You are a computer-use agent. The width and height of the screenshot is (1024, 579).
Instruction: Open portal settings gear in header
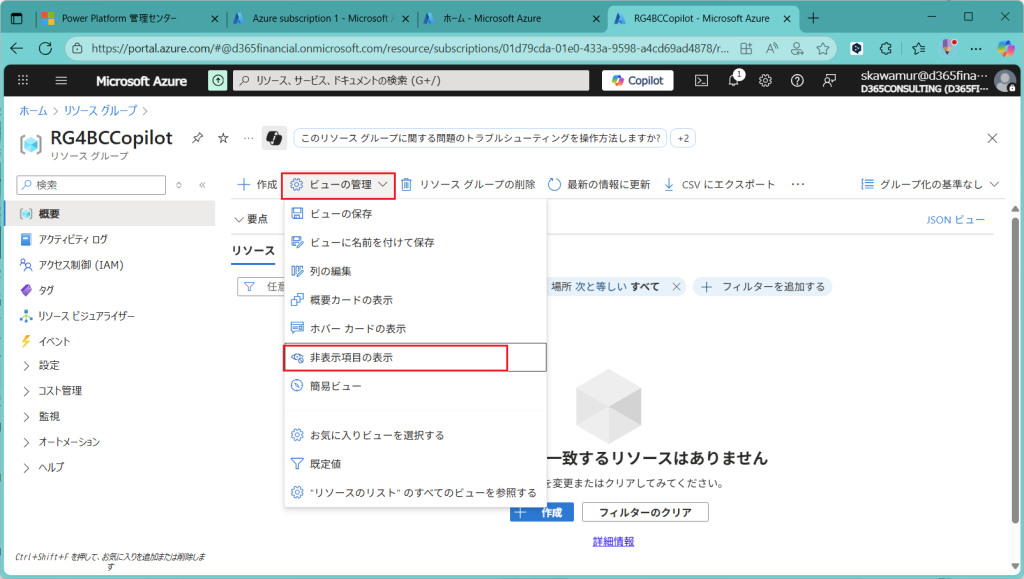(765, 80)
